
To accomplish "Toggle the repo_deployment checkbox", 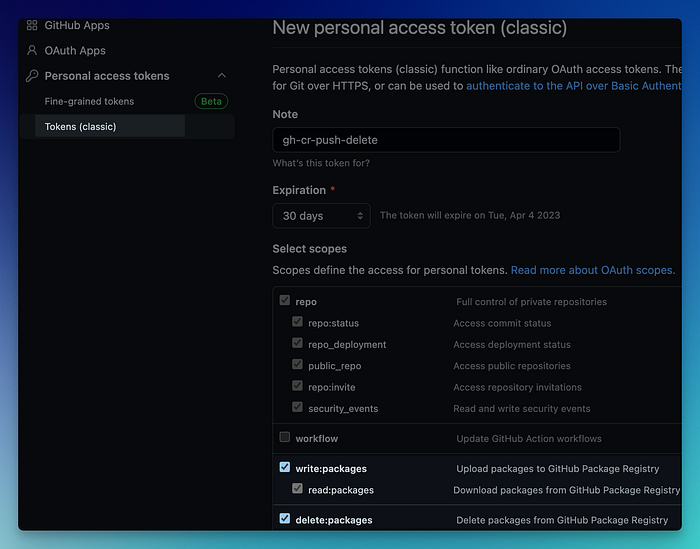I will click(297, 343).
